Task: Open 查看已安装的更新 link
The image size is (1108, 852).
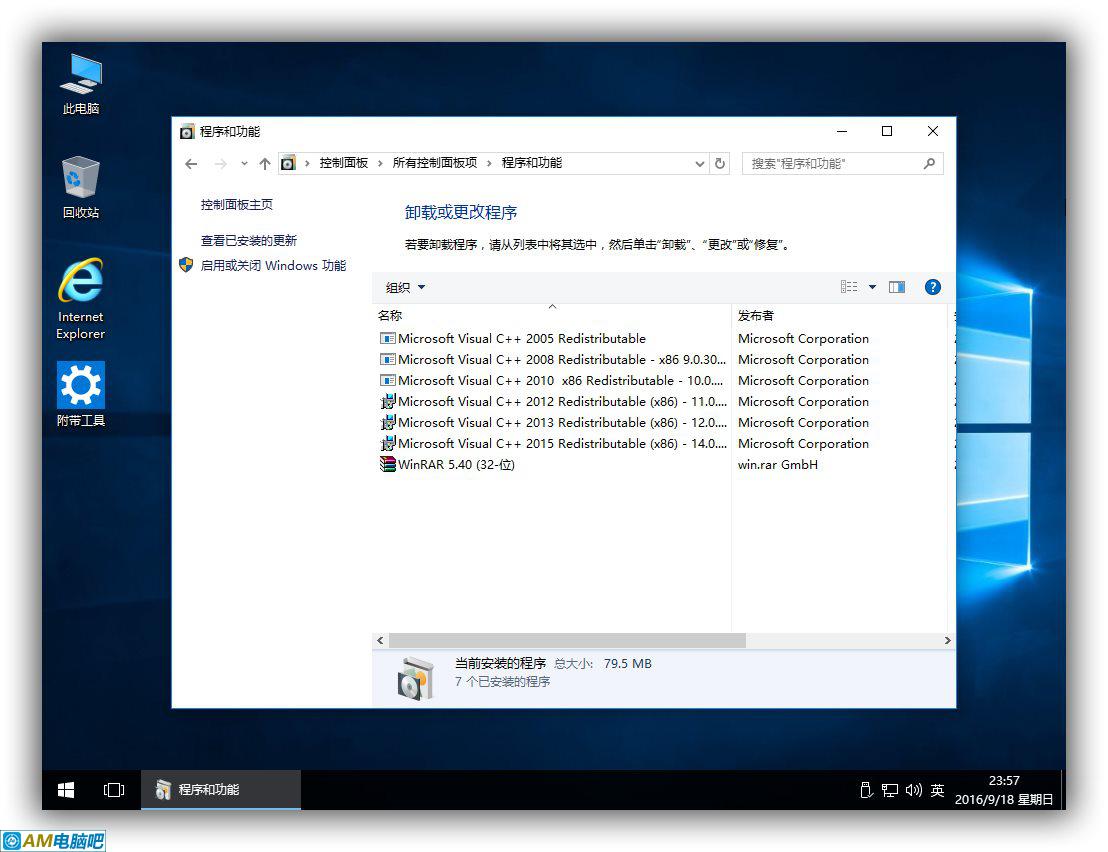Action: [249, 240]
